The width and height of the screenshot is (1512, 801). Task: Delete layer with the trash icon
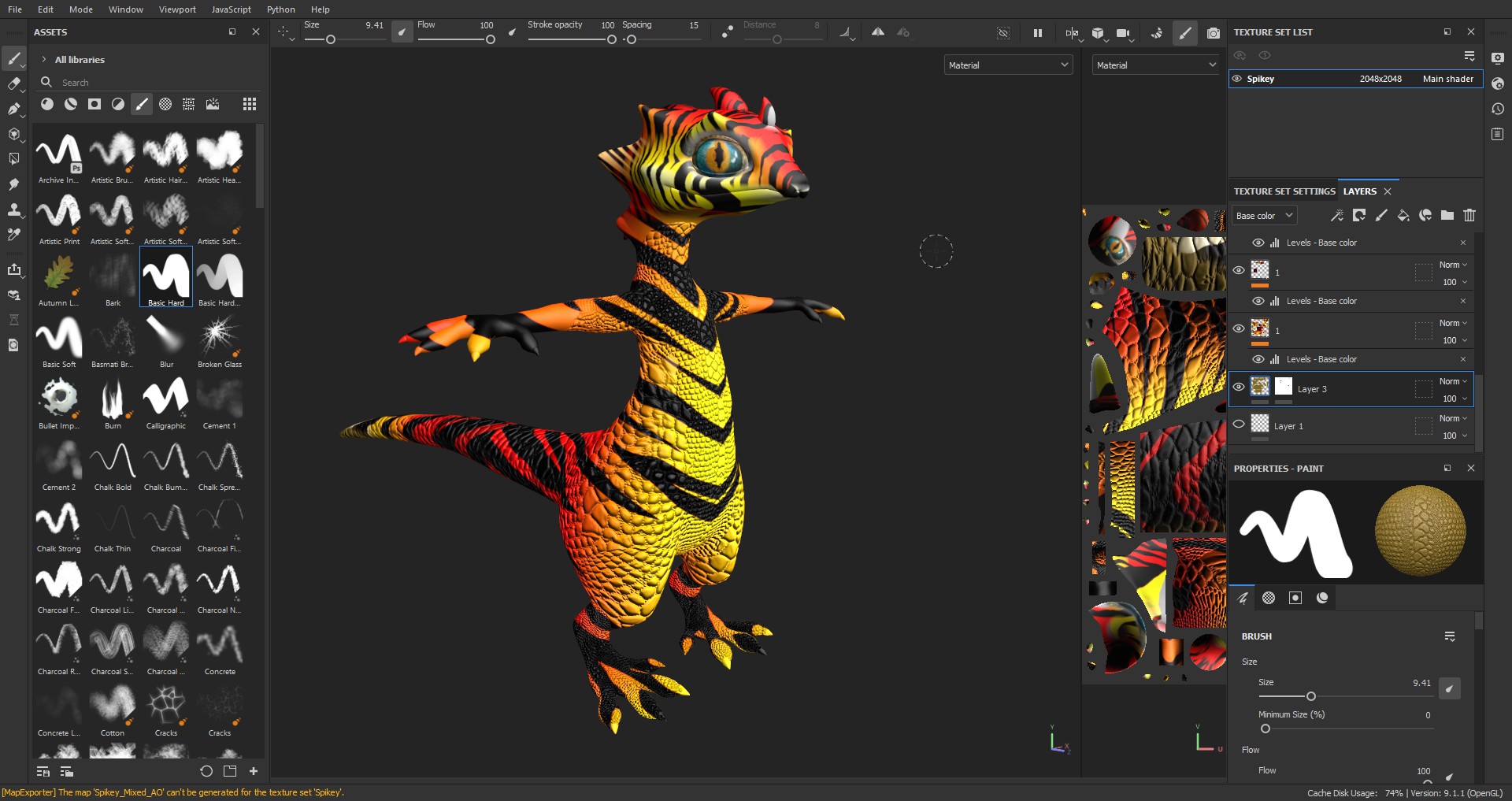(1469, 215)
